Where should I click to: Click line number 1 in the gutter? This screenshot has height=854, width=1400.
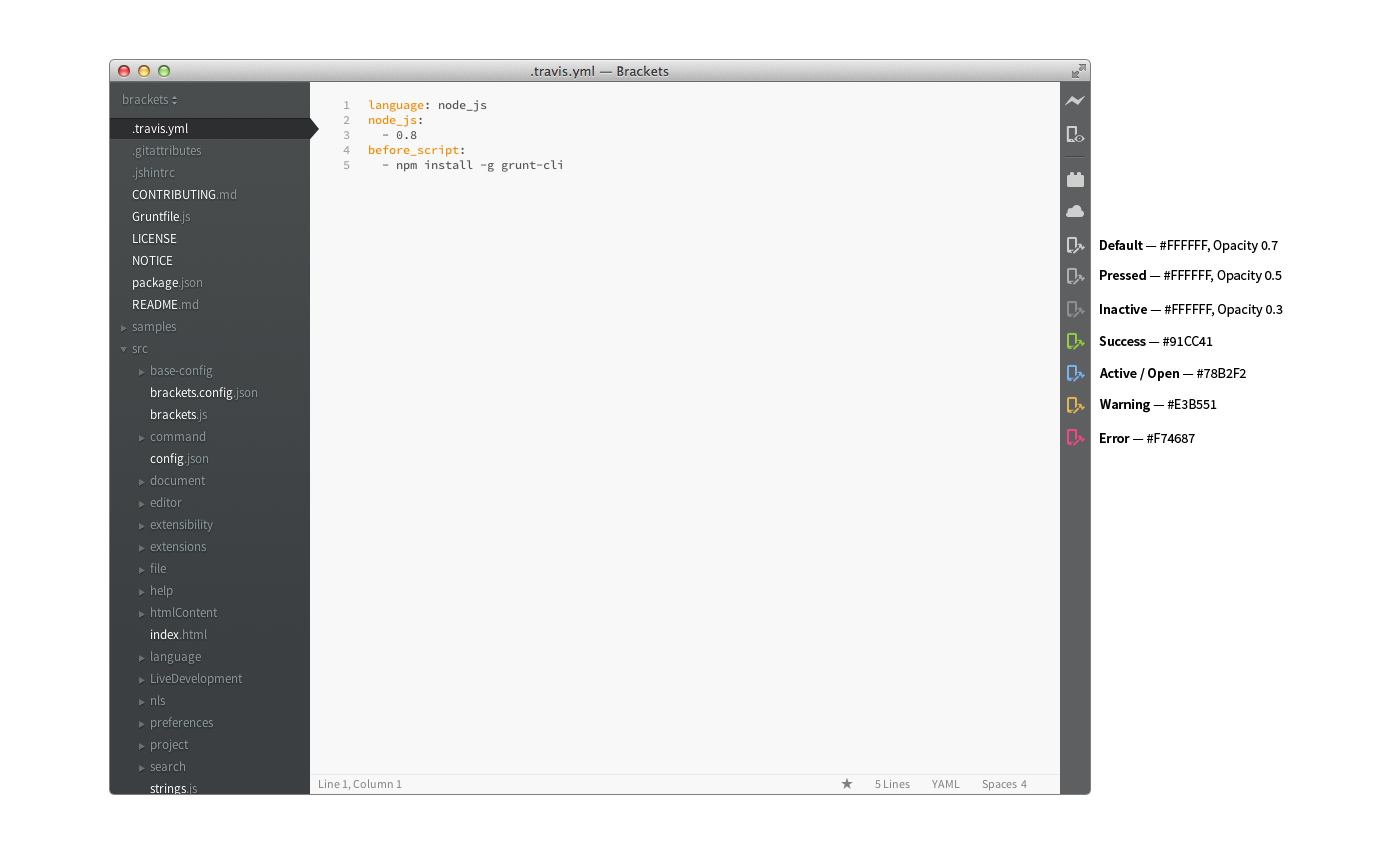(x=346, y=105)
